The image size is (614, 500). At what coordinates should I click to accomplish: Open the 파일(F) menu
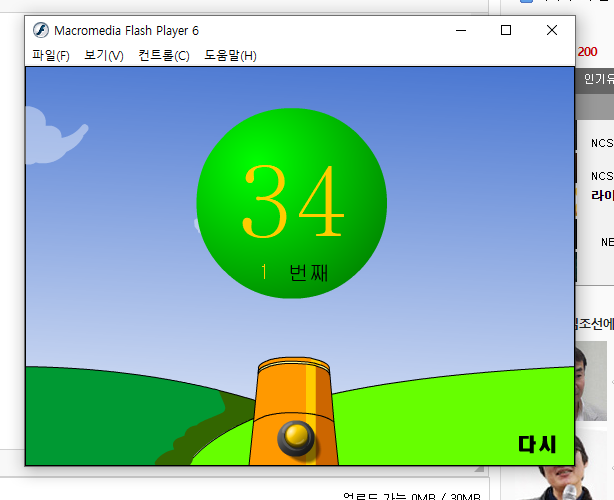[x=51, y=56]
